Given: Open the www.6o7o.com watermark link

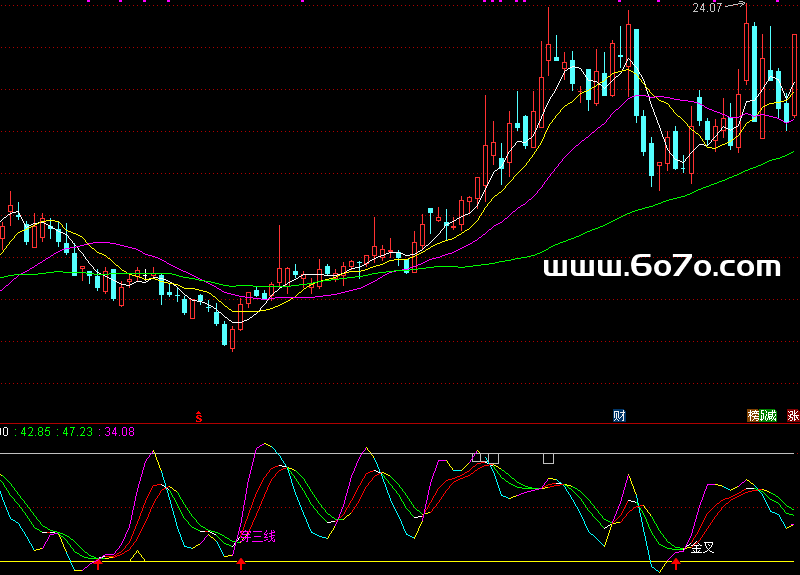Looking at the screenshot, I should click(661, 266).
